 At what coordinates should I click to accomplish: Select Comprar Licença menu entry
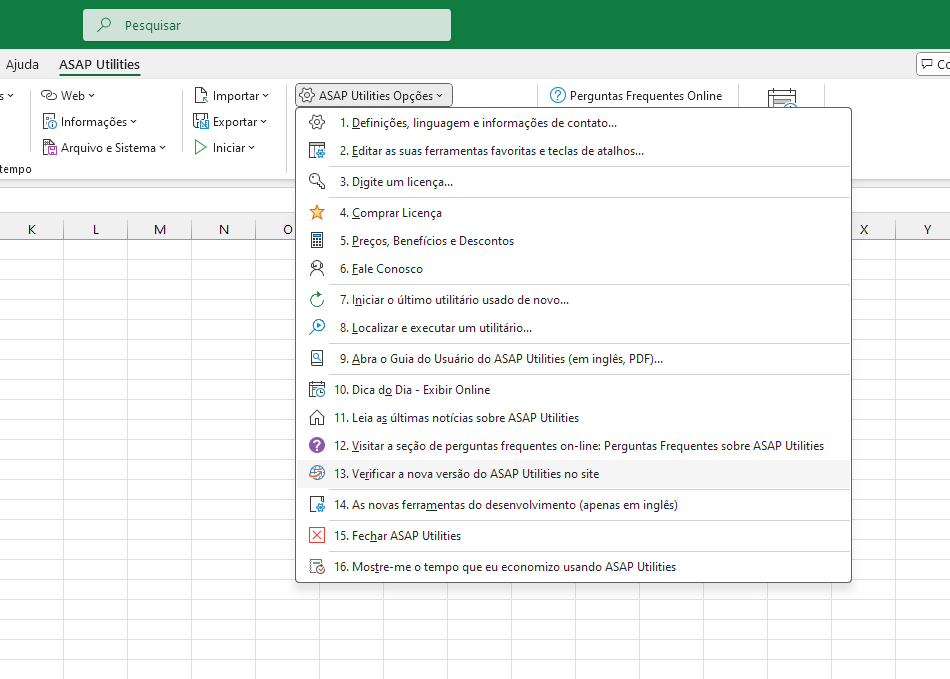573,213
